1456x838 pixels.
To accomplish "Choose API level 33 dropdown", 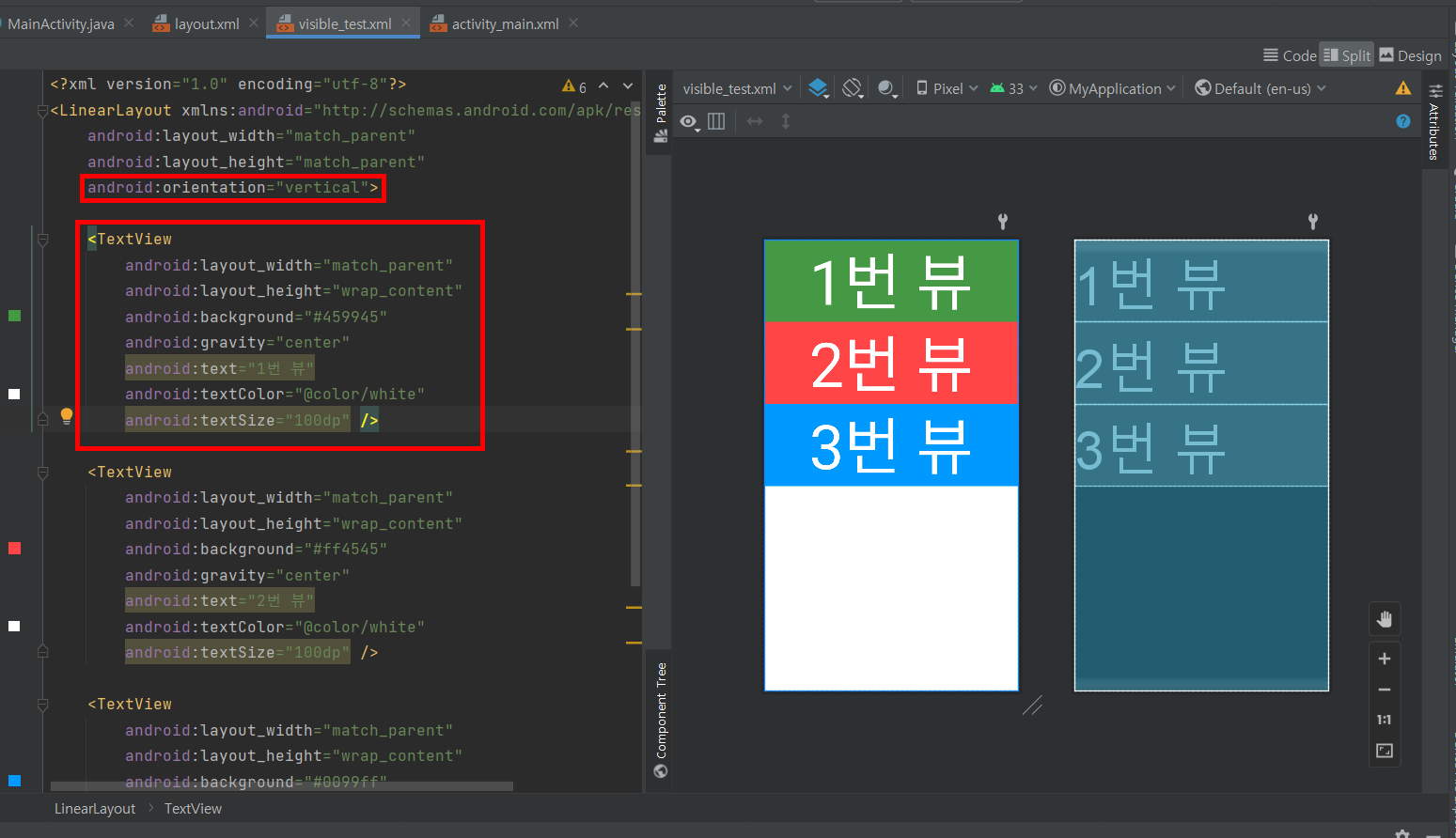I will pos(1013,88).
